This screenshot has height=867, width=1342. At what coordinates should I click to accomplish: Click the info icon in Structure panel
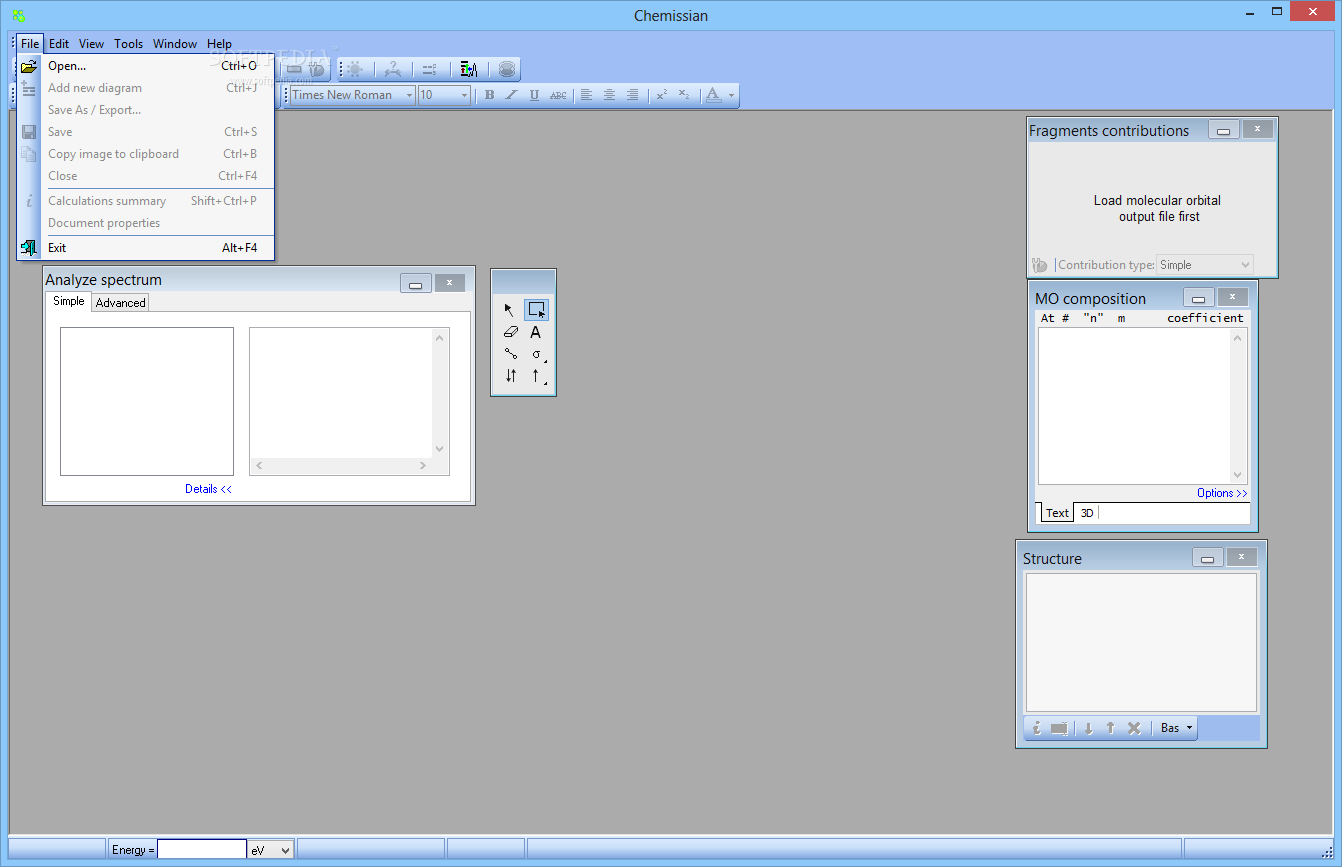tap(1037, 728)
